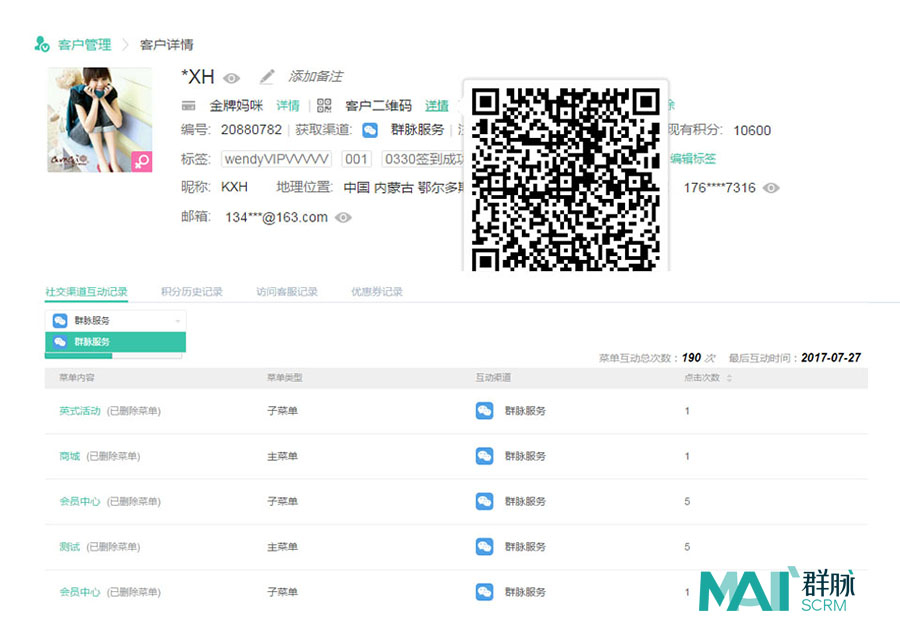Click the 客户详情 breadcrumb text
900x638 pixels.
[x=166, y=45]
